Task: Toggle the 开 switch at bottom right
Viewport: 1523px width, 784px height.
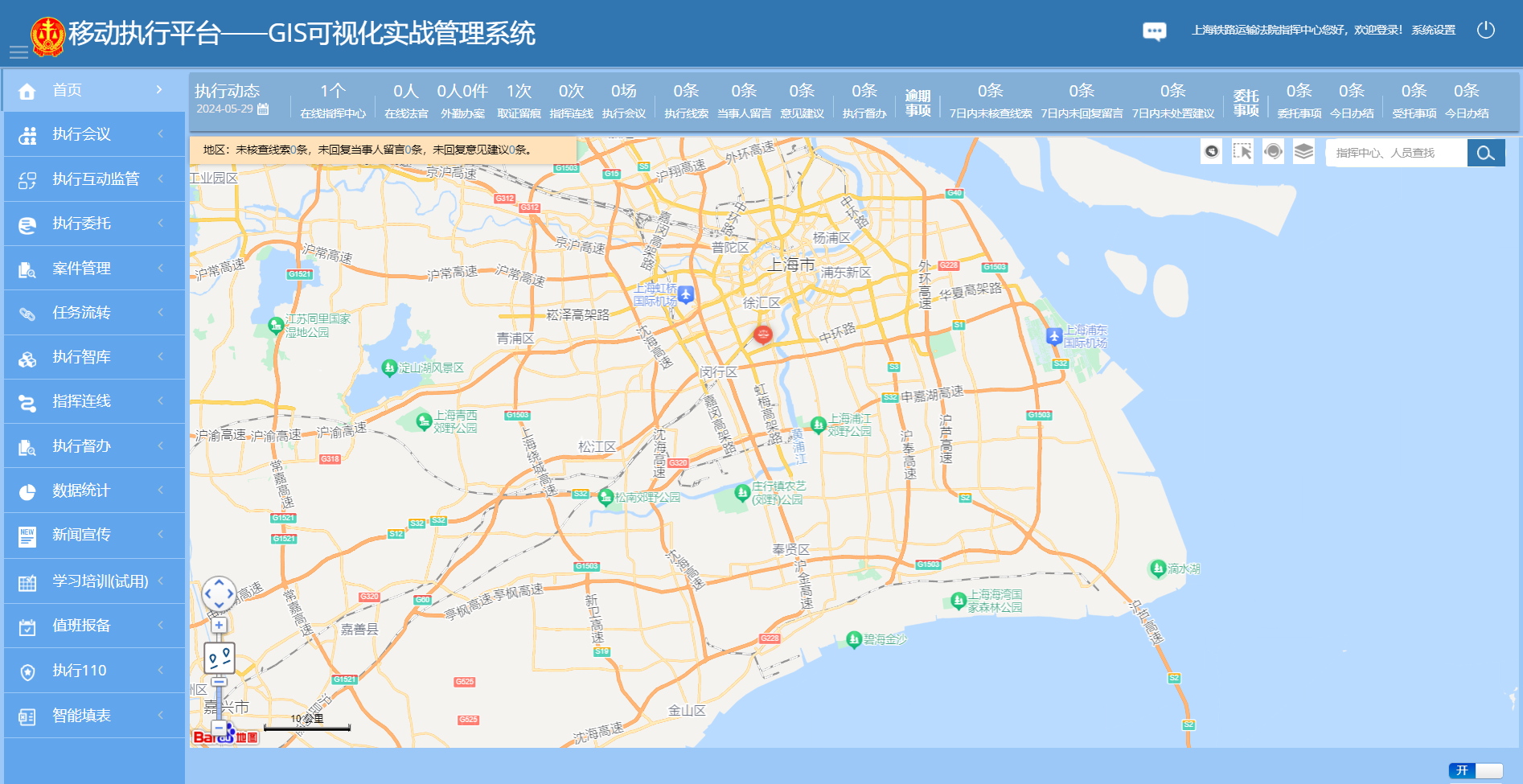Action: [x=1475, y=770]
